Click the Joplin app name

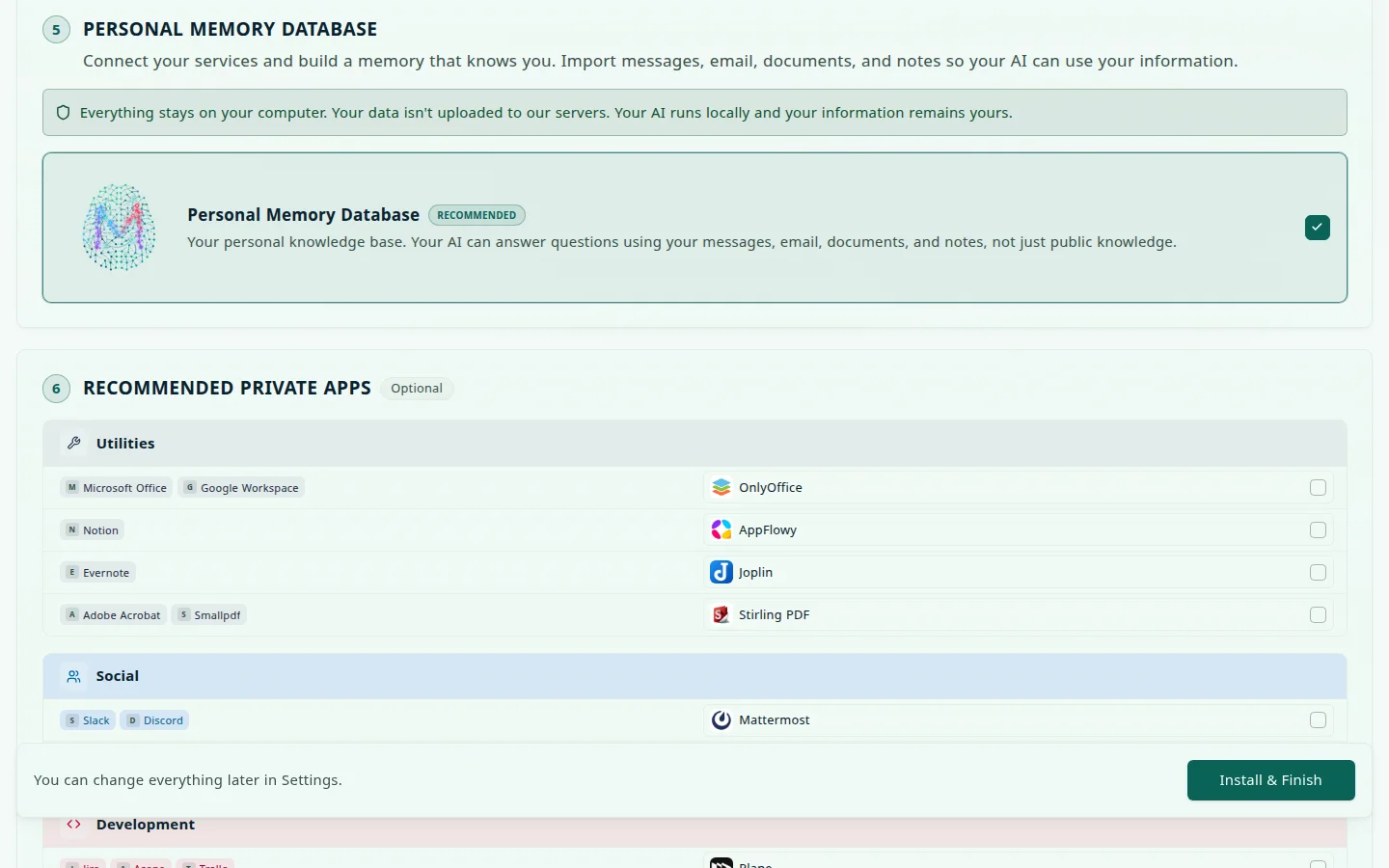755,573
